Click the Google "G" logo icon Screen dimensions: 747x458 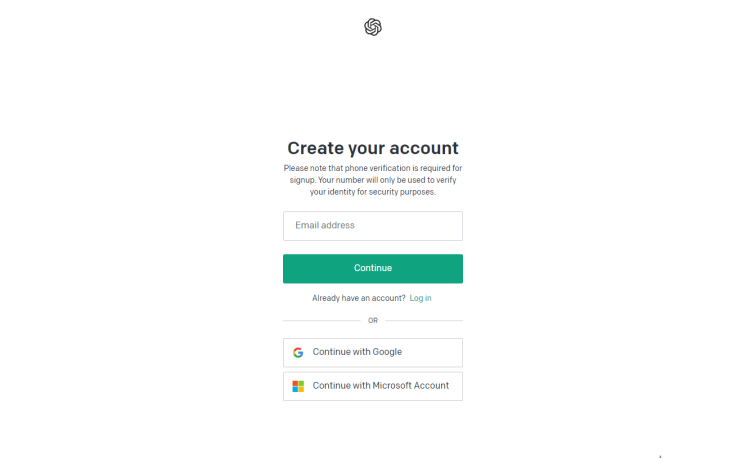[298, 352]
